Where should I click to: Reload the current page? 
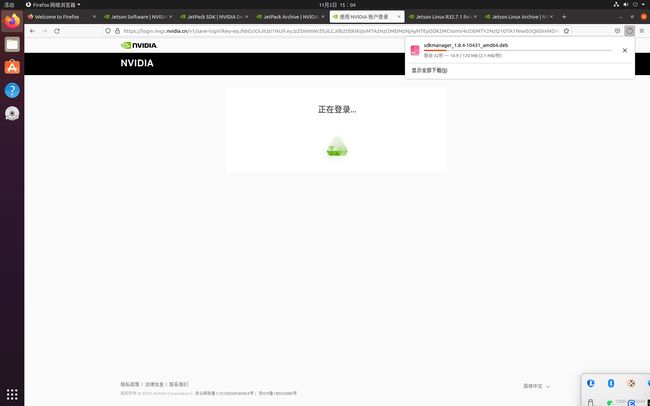[57, 31]
